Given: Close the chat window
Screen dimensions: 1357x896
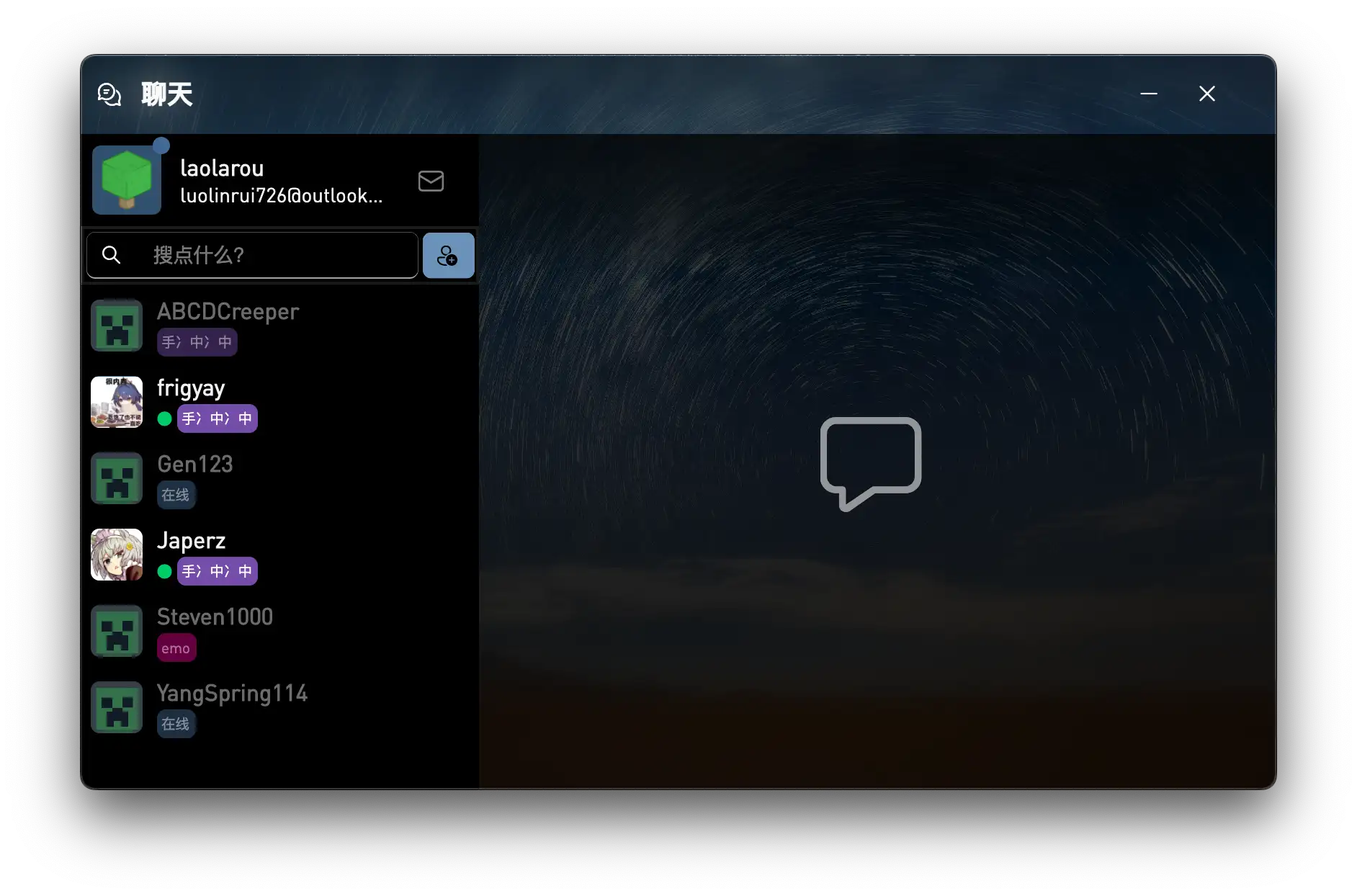Looking at the screenshot, I should click(1207, 94).
